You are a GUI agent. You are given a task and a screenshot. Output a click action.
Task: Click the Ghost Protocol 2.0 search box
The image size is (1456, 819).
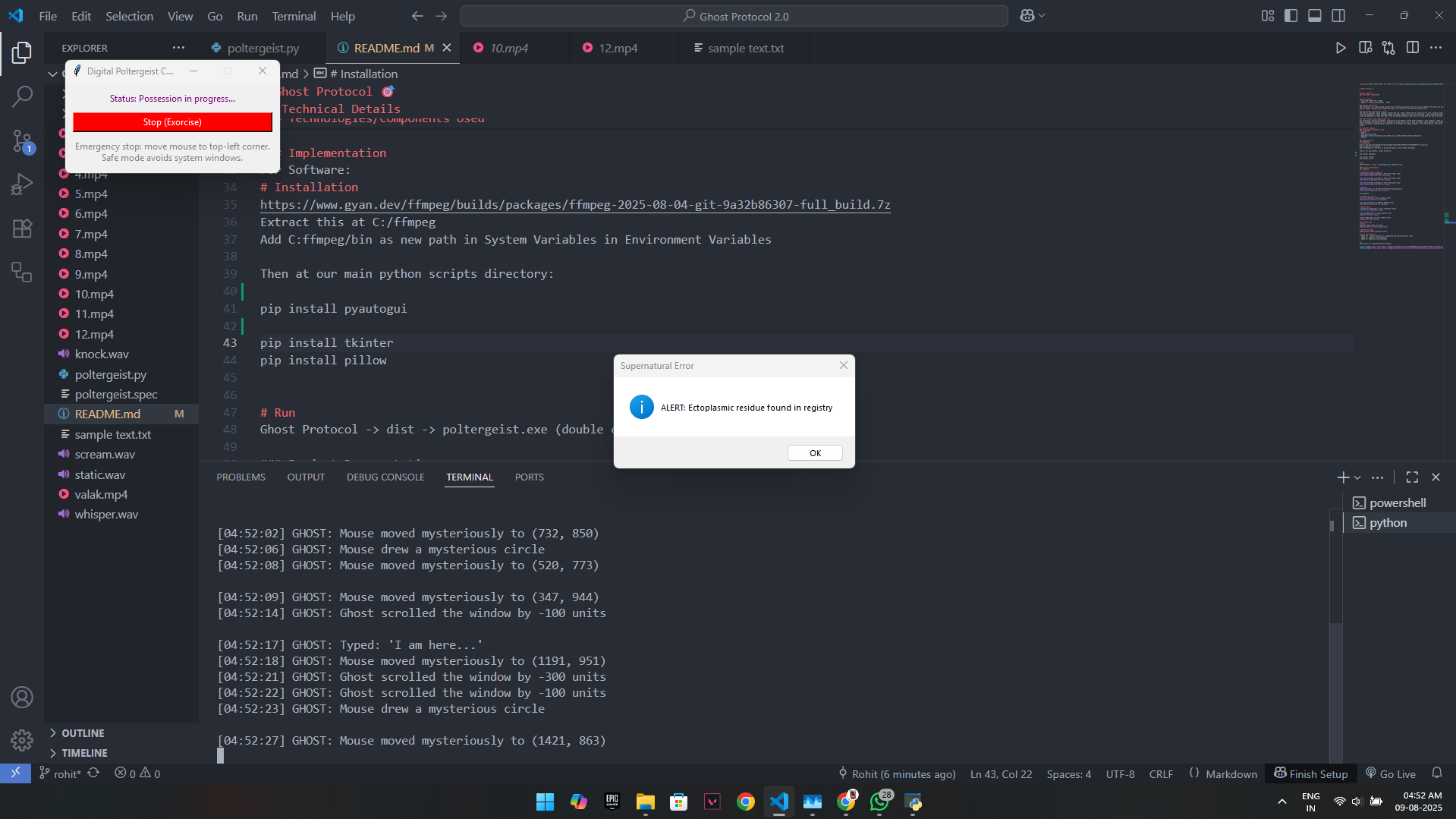(x=734, y=16)
